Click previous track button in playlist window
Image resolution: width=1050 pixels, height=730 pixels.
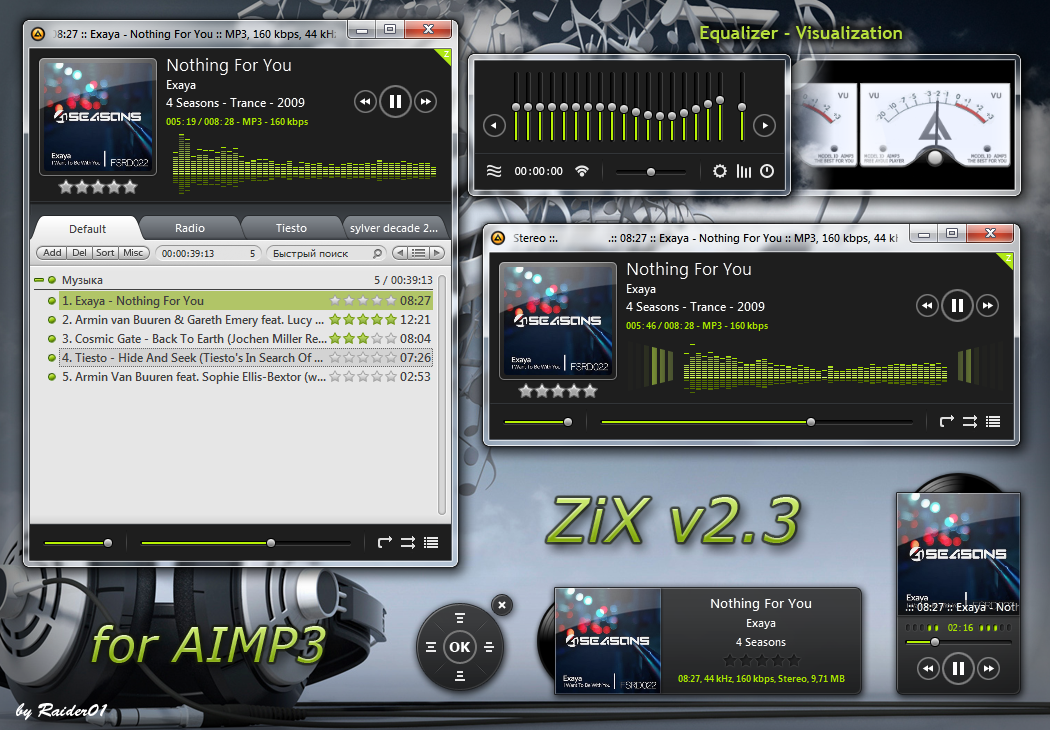coord(365,102)
